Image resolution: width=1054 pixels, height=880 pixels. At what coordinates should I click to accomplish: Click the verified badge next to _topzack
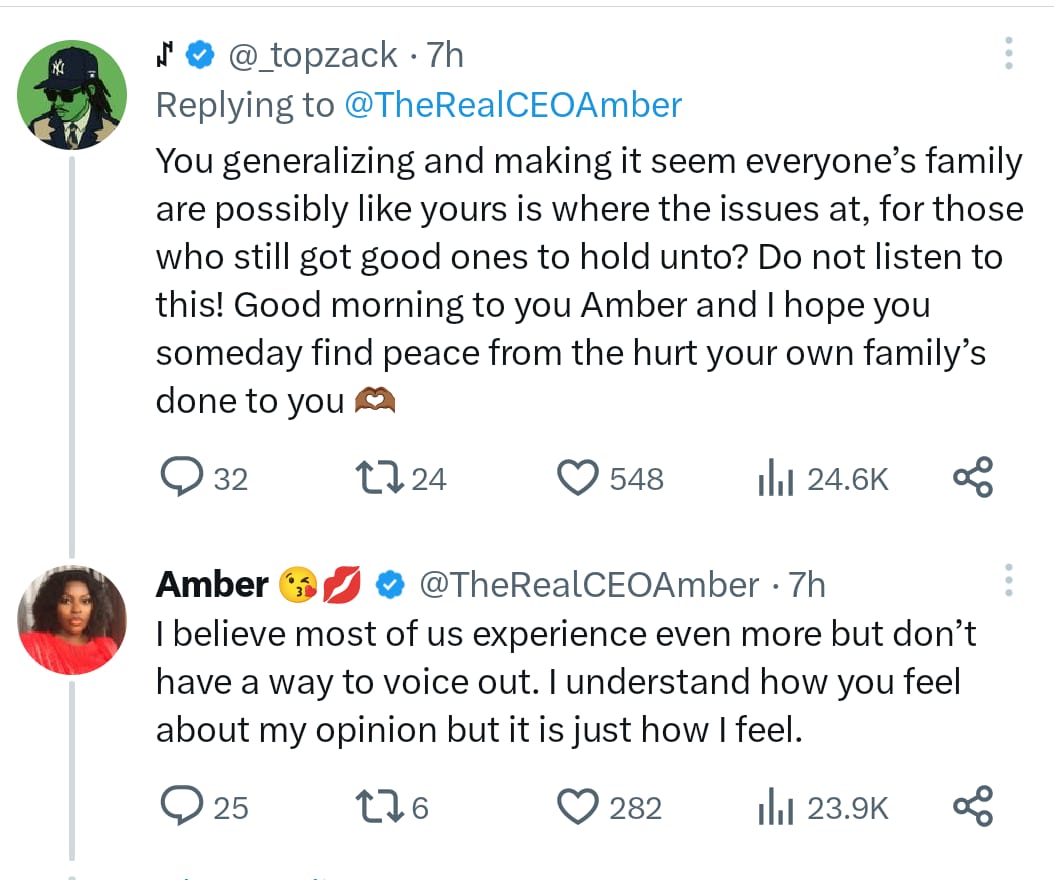pos(201,56)
